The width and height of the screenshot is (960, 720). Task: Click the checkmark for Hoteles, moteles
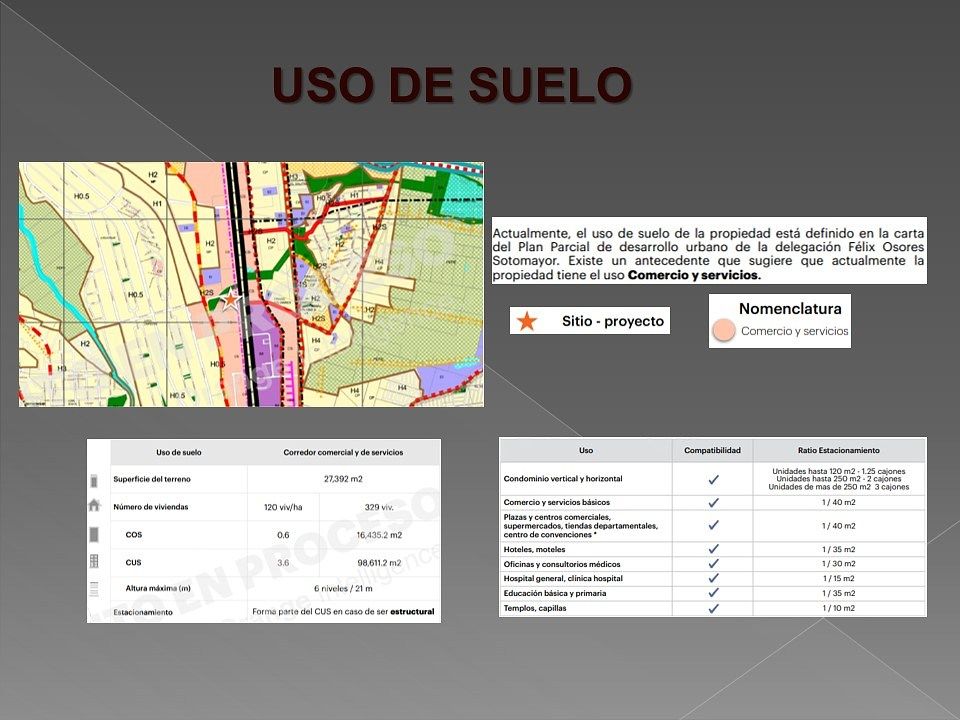(713, 549)
